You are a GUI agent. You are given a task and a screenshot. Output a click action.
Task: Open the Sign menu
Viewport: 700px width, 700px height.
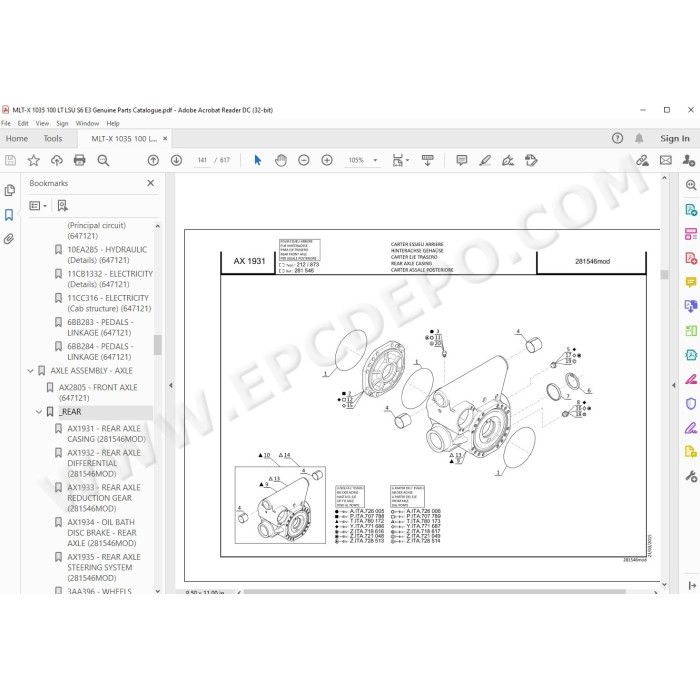pos(62,123)
